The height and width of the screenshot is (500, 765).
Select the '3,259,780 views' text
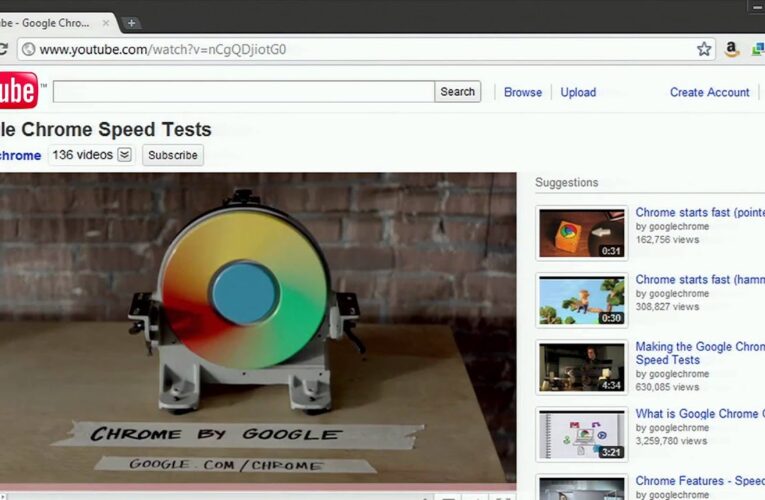(x=671, y=440)
